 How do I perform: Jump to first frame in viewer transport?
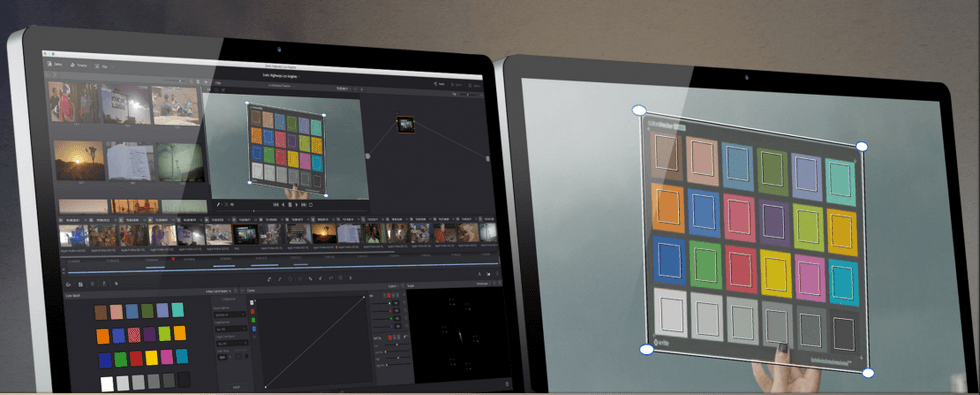tap(276, 204)
